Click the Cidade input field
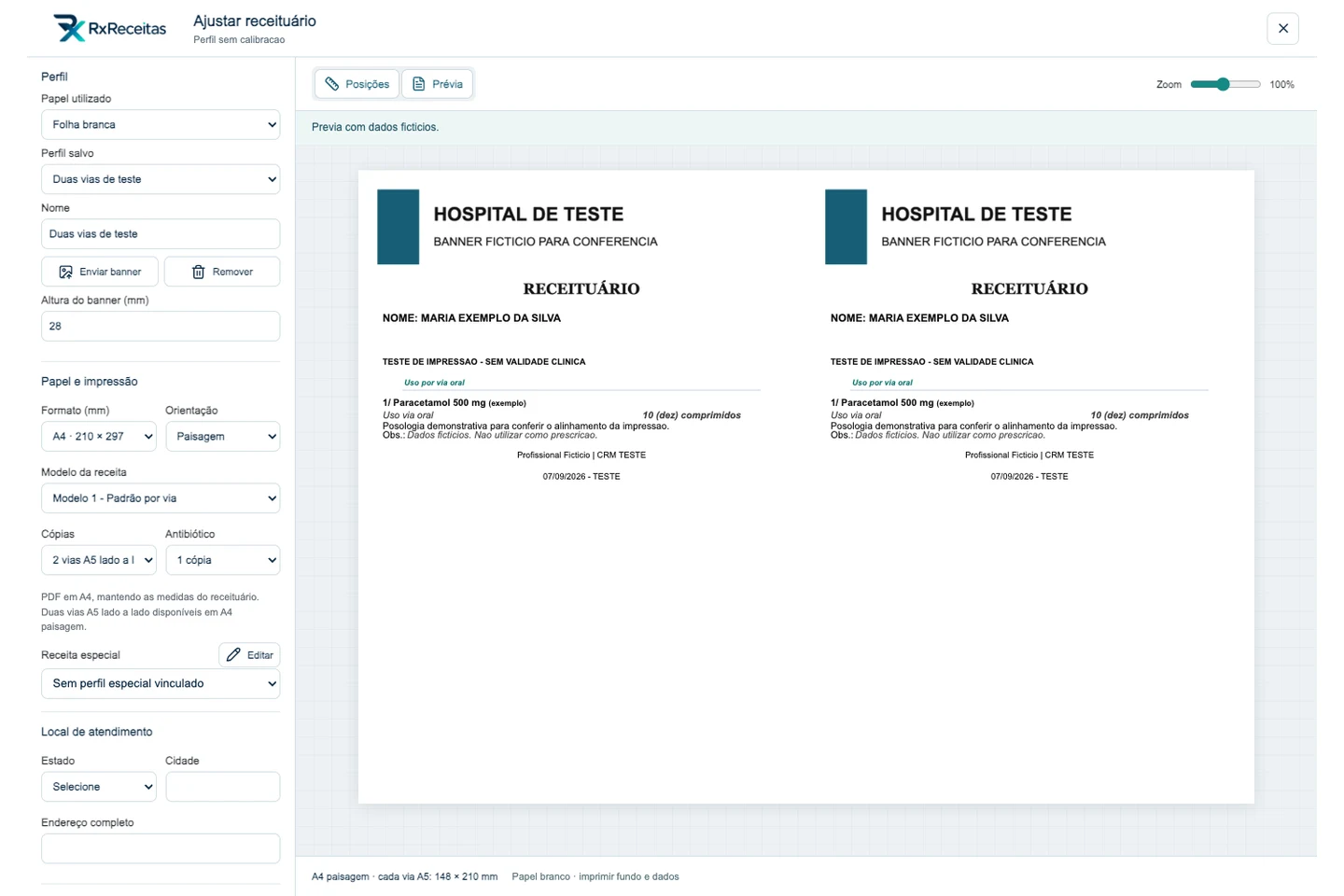 [x=223, y=787]
